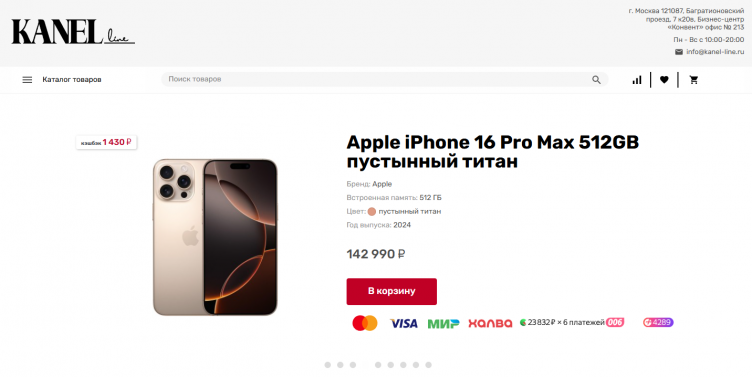Open the Каталог товаров menu
Viewport: 752px width, 377px height.
(72, 80)
